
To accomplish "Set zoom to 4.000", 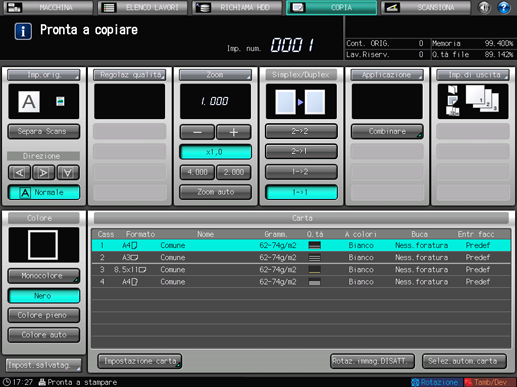I will tap(197, 172).
